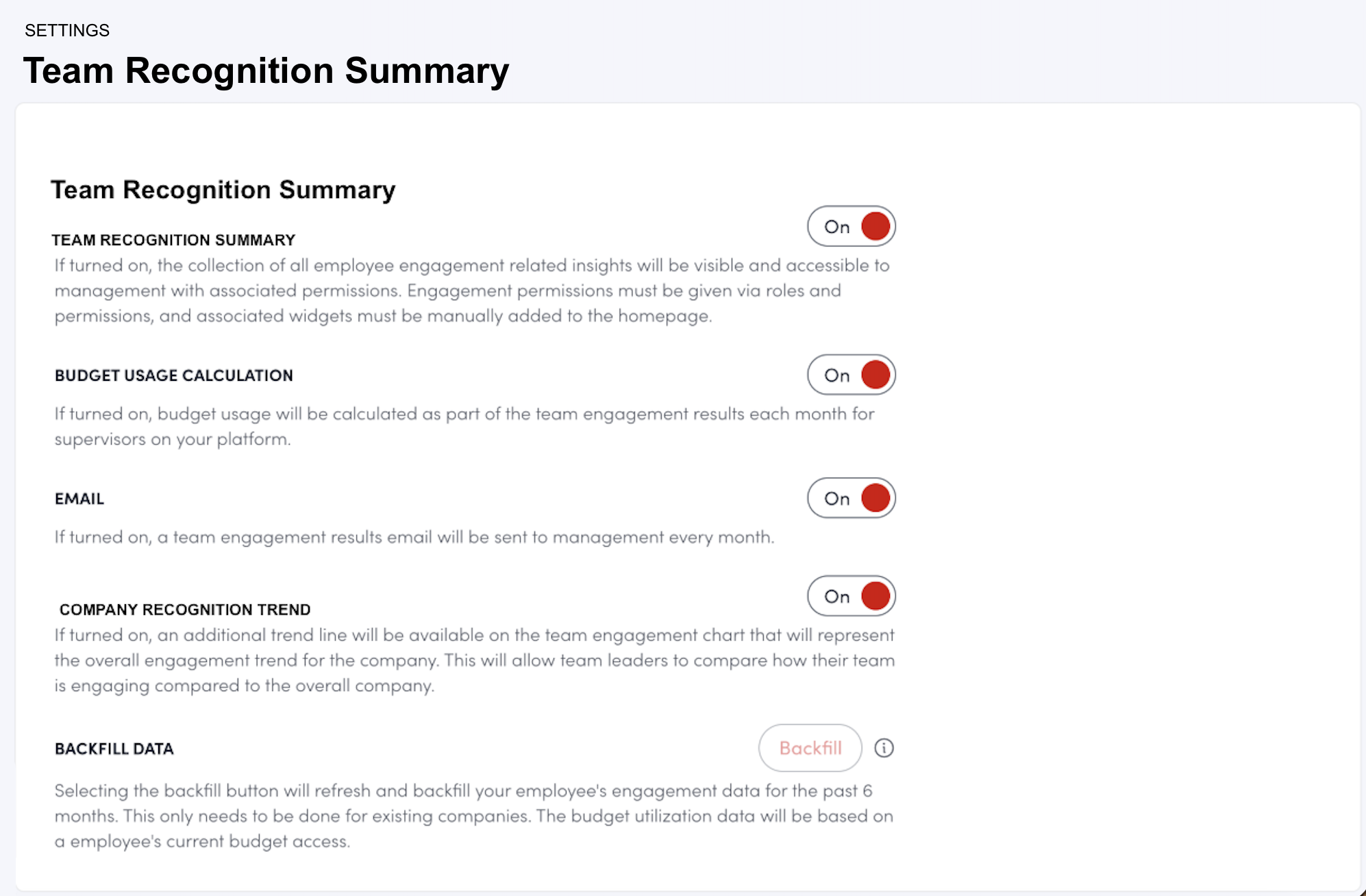Click the BUDGET USAGE CALCULATION label
This screenshot has width=1366, height=896.
click(x=174, y=375)
